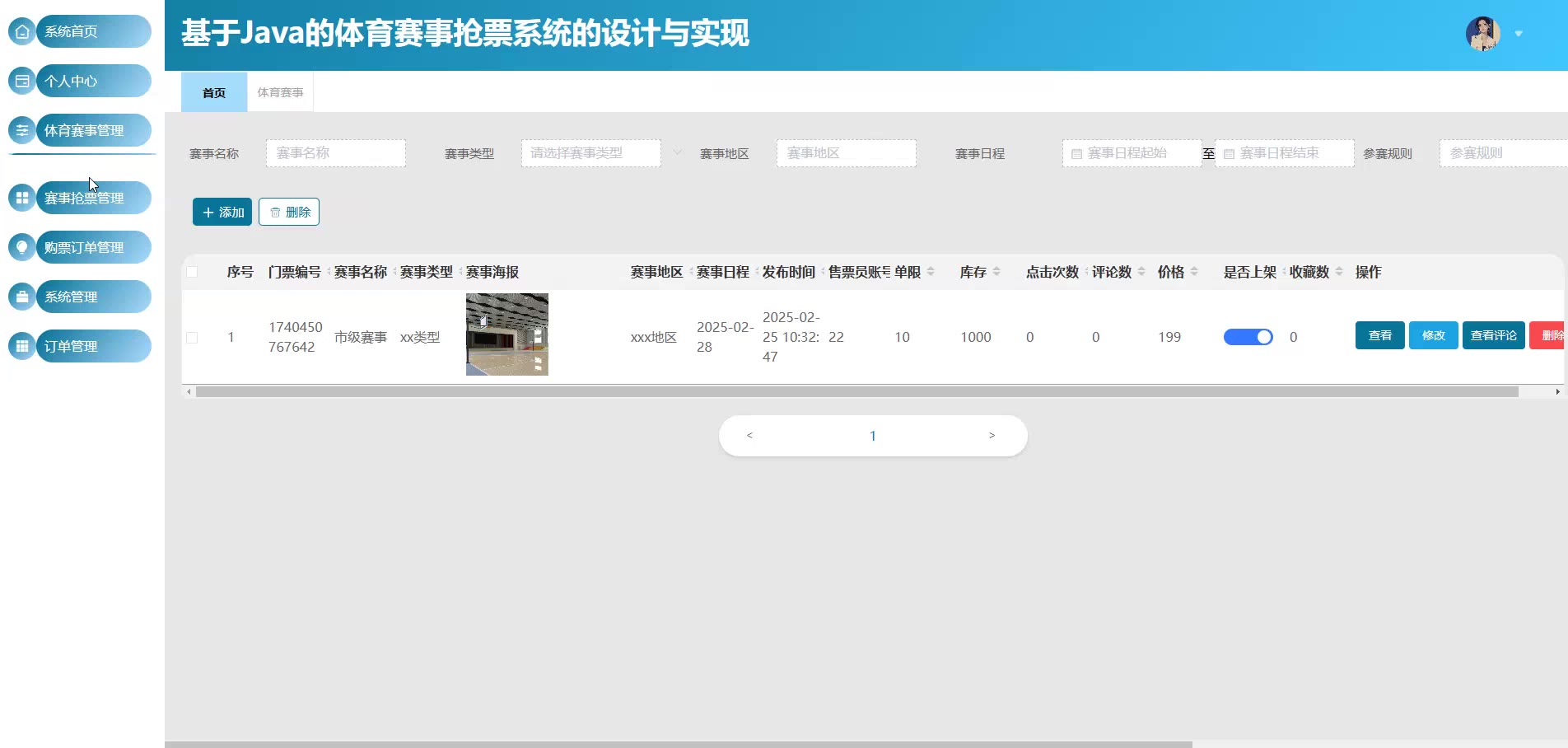Toggle the 是否上架 switch off
The image size is (1568, 748).
click(1248, 337)
